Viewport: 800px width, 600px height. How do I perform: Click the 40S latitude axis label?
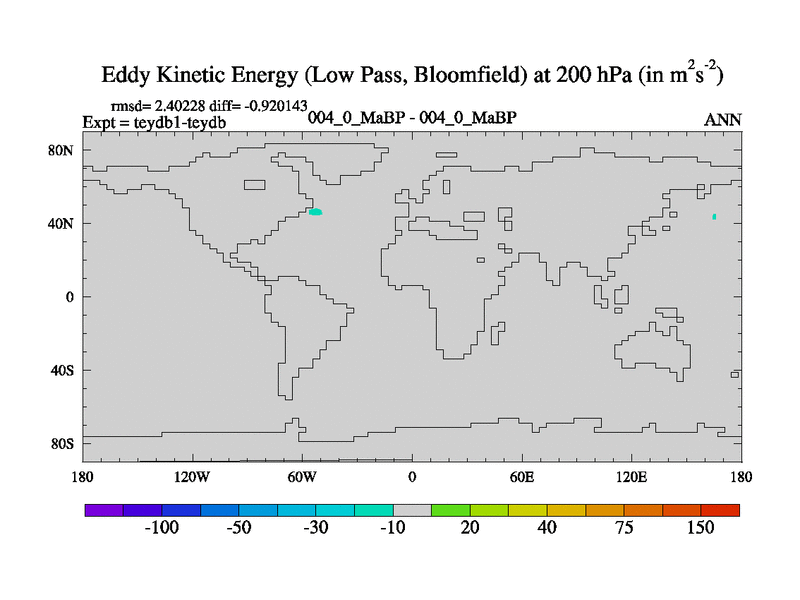point(62,370)
